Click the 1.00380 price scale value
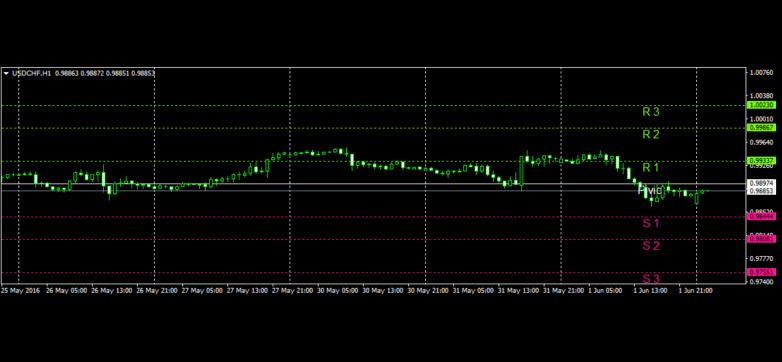 [x=762, y=96]
